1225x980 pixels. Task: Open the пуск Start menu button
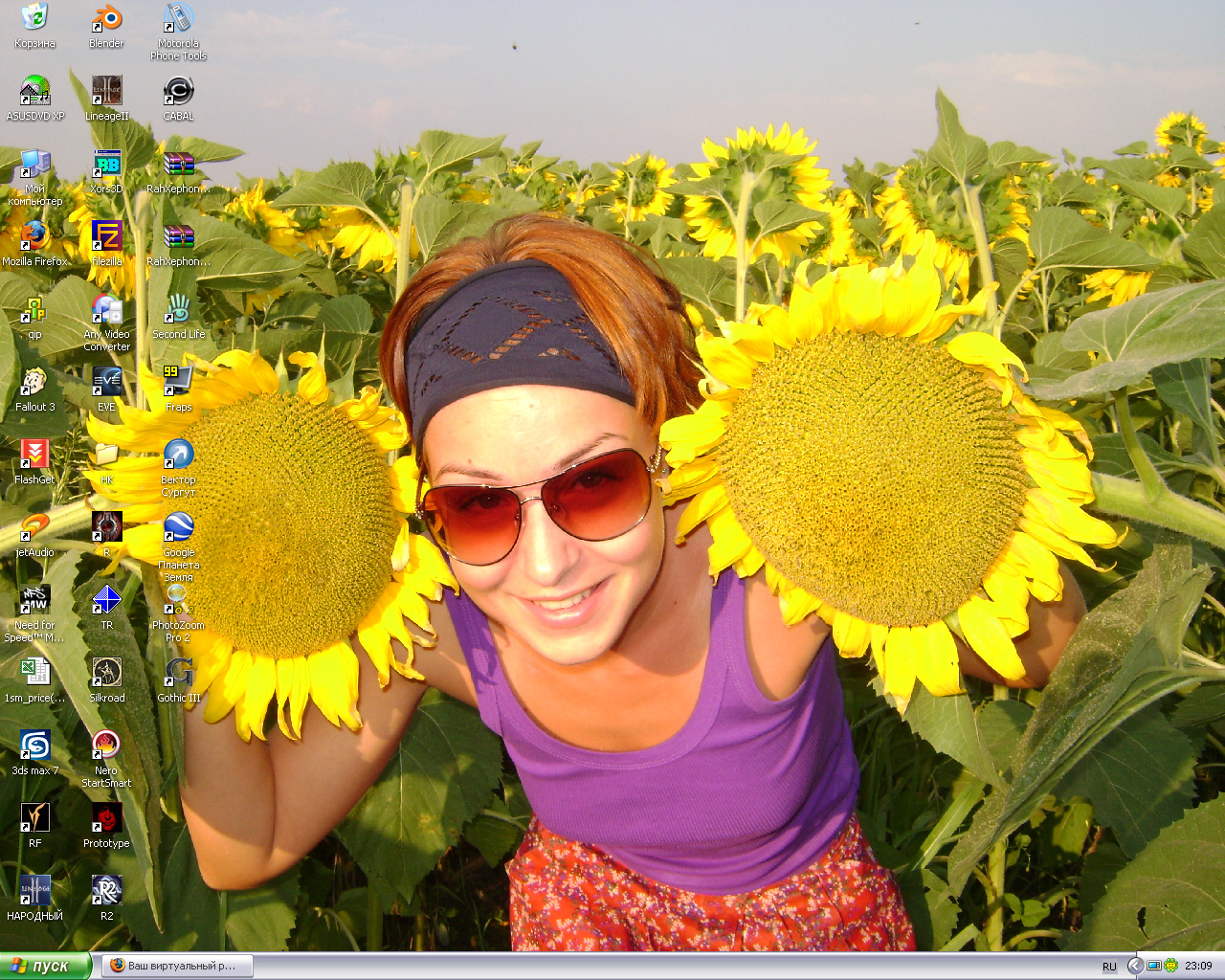click(46, 966)
